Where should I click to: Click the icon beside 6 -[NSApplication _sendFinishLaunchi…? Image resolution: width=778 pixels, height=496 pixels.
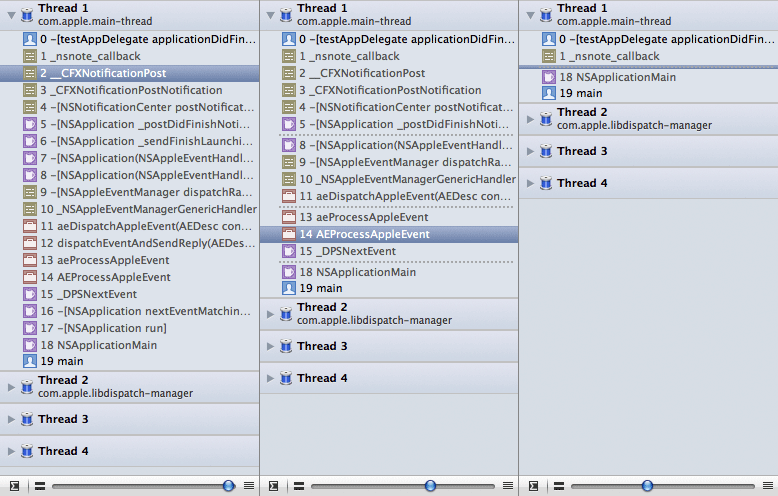(x=30, y=141)
